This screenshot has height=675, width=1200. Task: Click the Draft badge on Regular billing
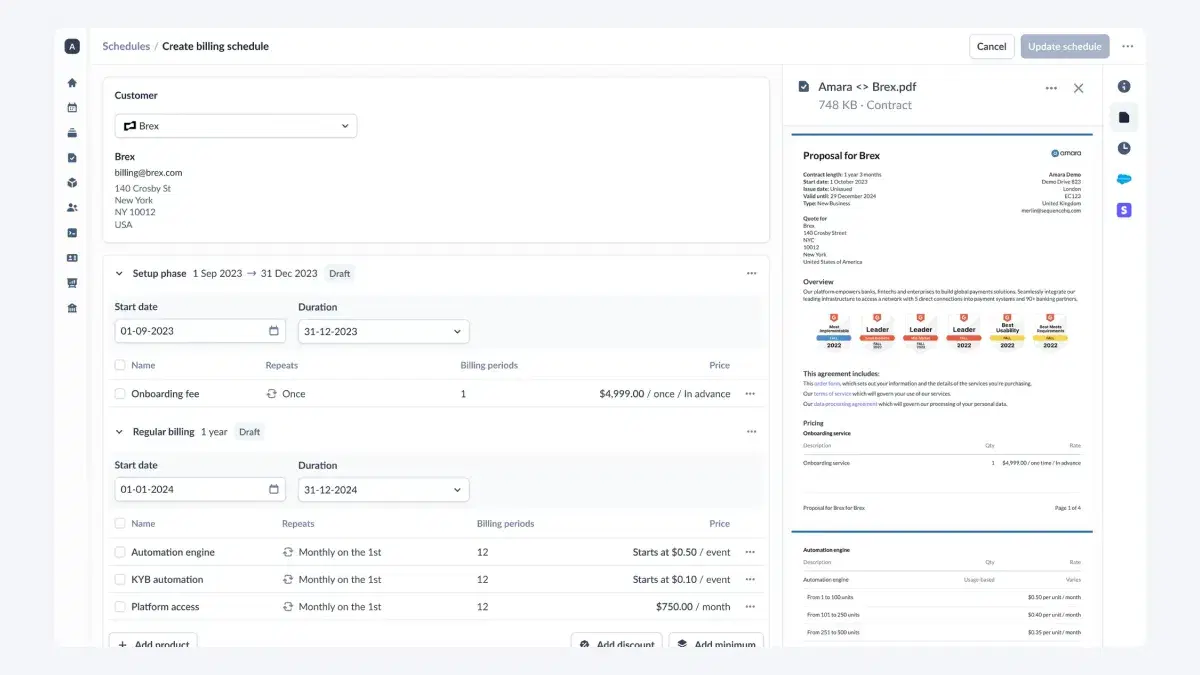pos(249,432)
